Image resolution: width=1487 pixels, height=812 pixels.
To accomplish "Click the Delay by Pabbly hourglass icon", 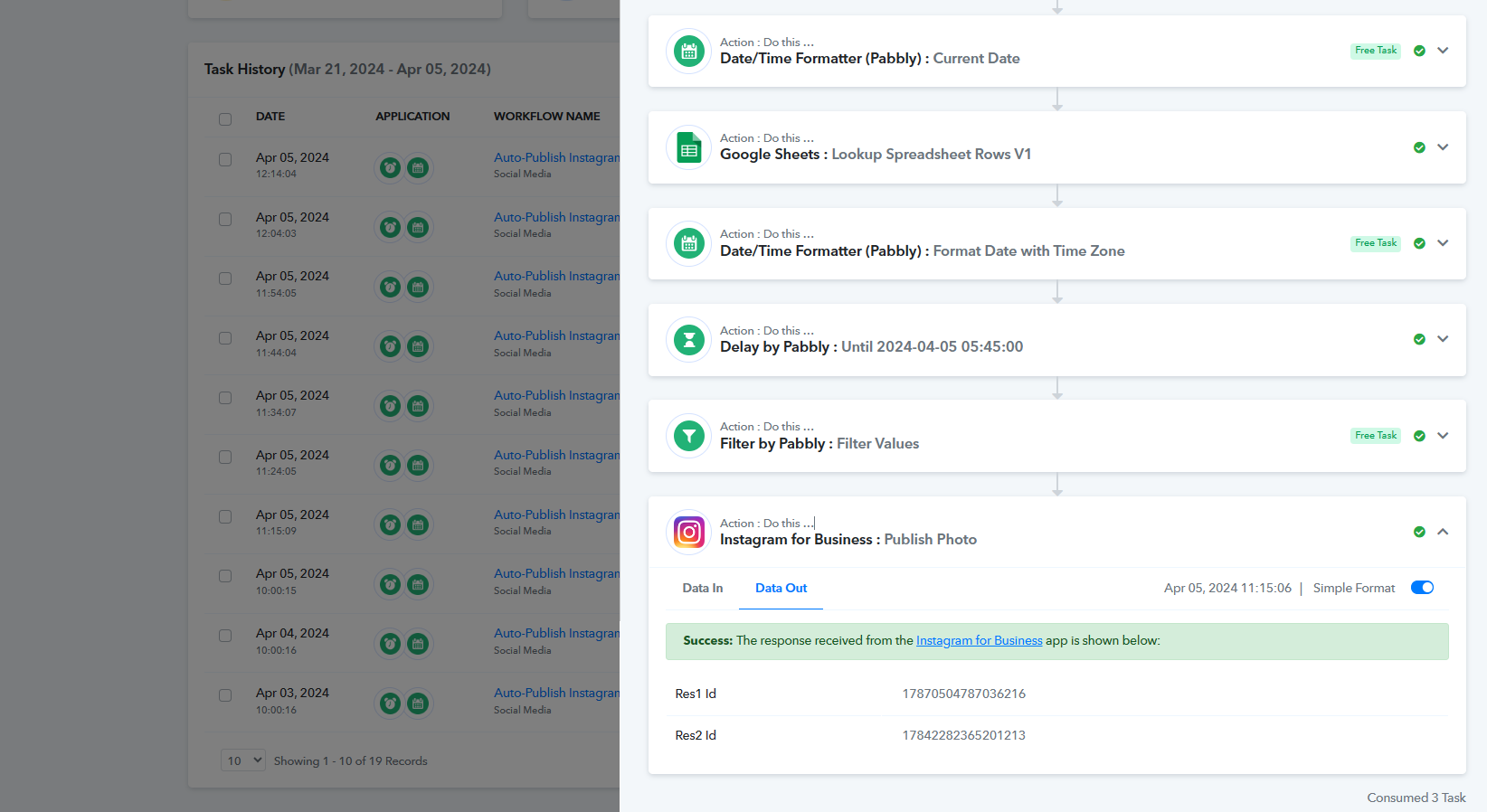I will point(688,340).
